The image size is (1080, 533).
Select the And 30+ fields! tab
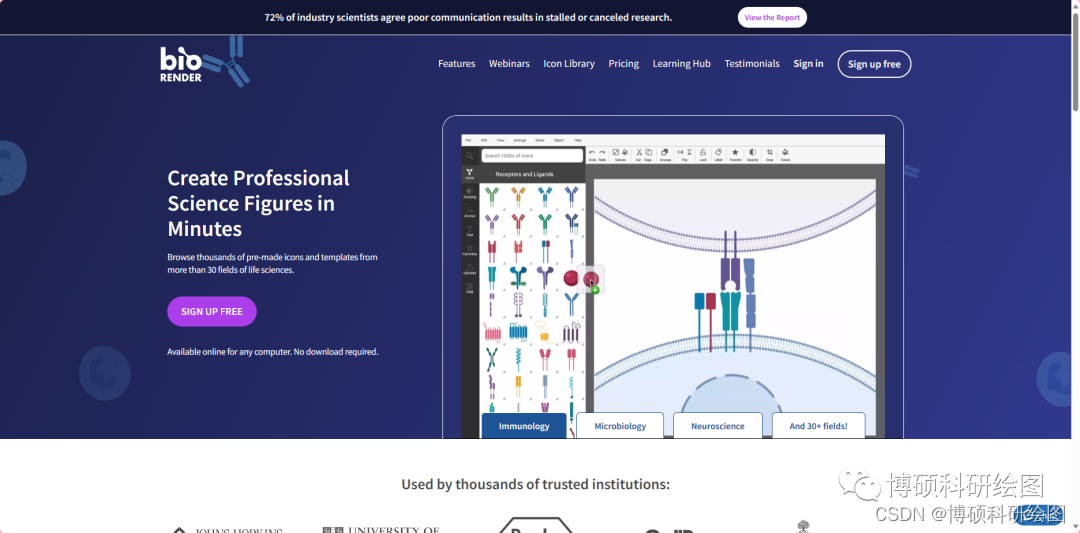pyautogui.click(x=818, y=426)
